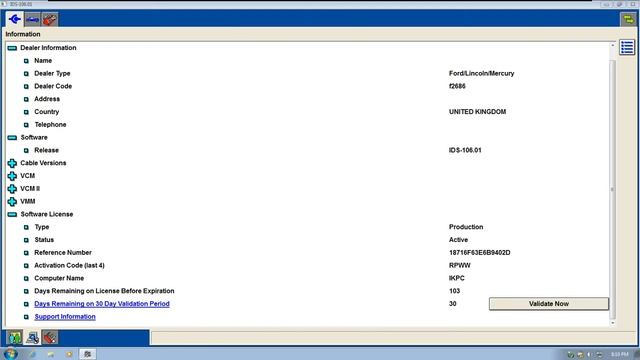The image size is (640, 360).
Task: Select the Computer Name row
Action: [x=307, y=278]
